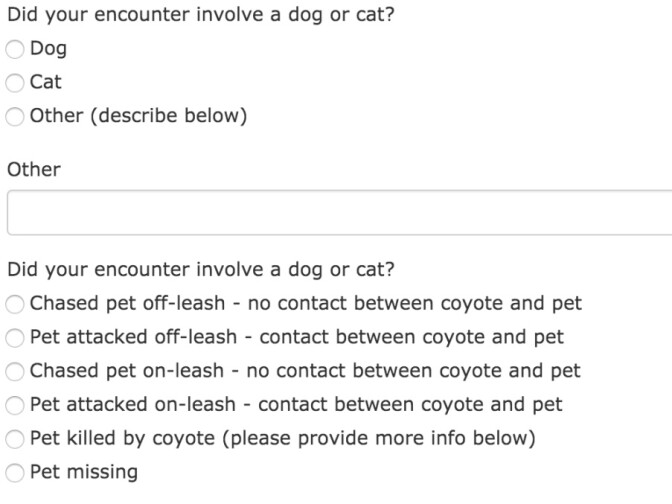Click the "Pet killed by coyote" label text
This screenshot has width=672, height=504.
click(284, 438)
